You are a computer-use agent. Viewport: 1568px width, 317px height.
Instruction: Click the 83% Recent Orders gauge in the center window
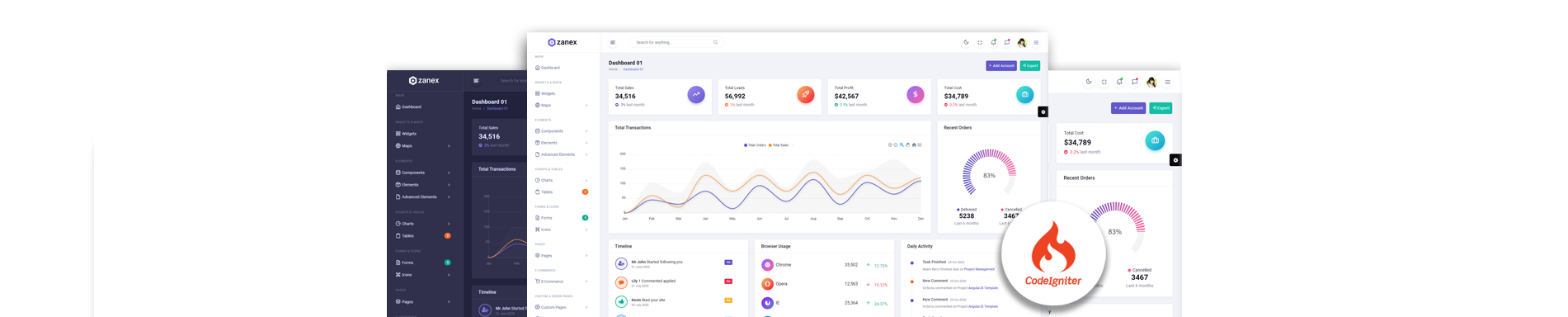click(989, 173)
